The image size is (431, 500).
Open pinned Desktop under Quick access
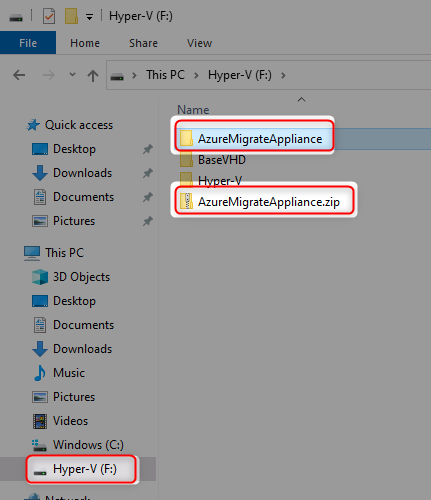click(x=74, y=149)
